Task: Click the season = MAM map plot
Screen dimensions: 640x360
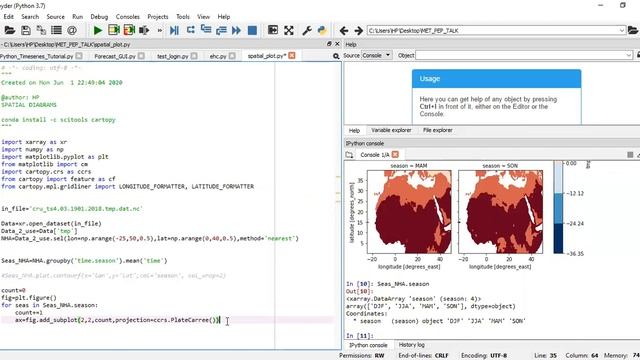Action: pos(409,212)
